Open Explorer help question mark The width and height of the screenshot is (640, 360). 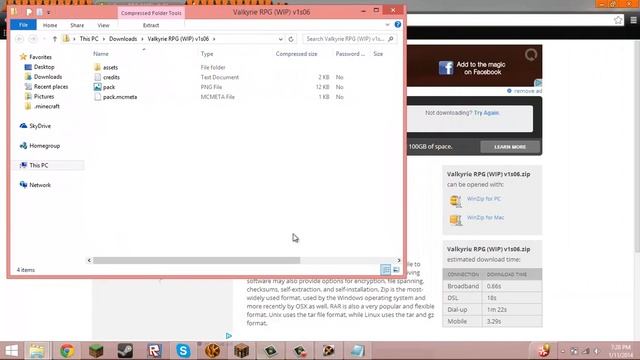(398, 24)
